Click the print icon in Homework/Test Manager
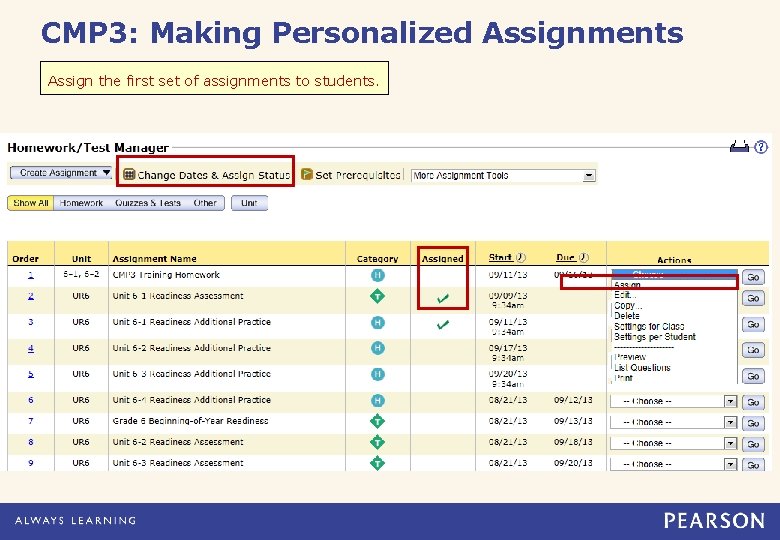780x540 pixels. pos(739,147)
